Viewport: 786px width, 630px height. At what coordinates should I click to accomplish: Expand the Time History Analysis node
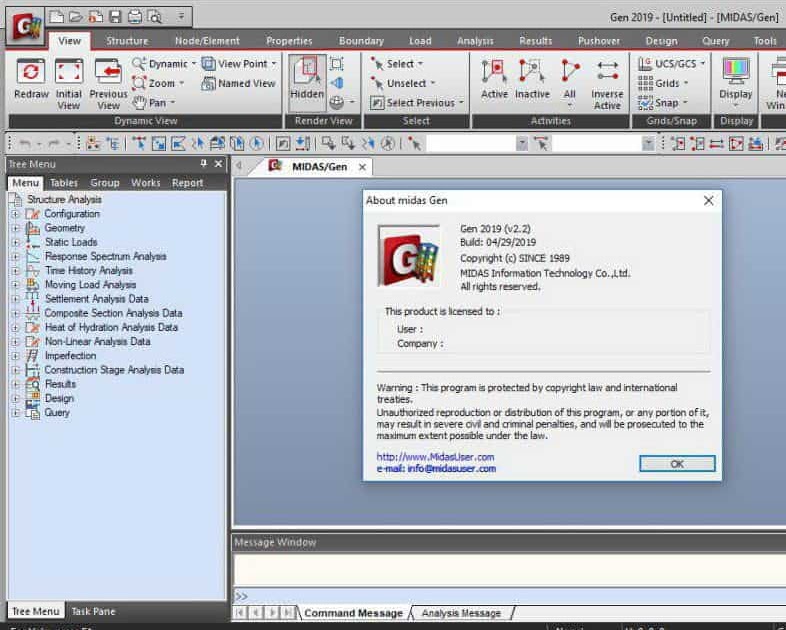16,271
